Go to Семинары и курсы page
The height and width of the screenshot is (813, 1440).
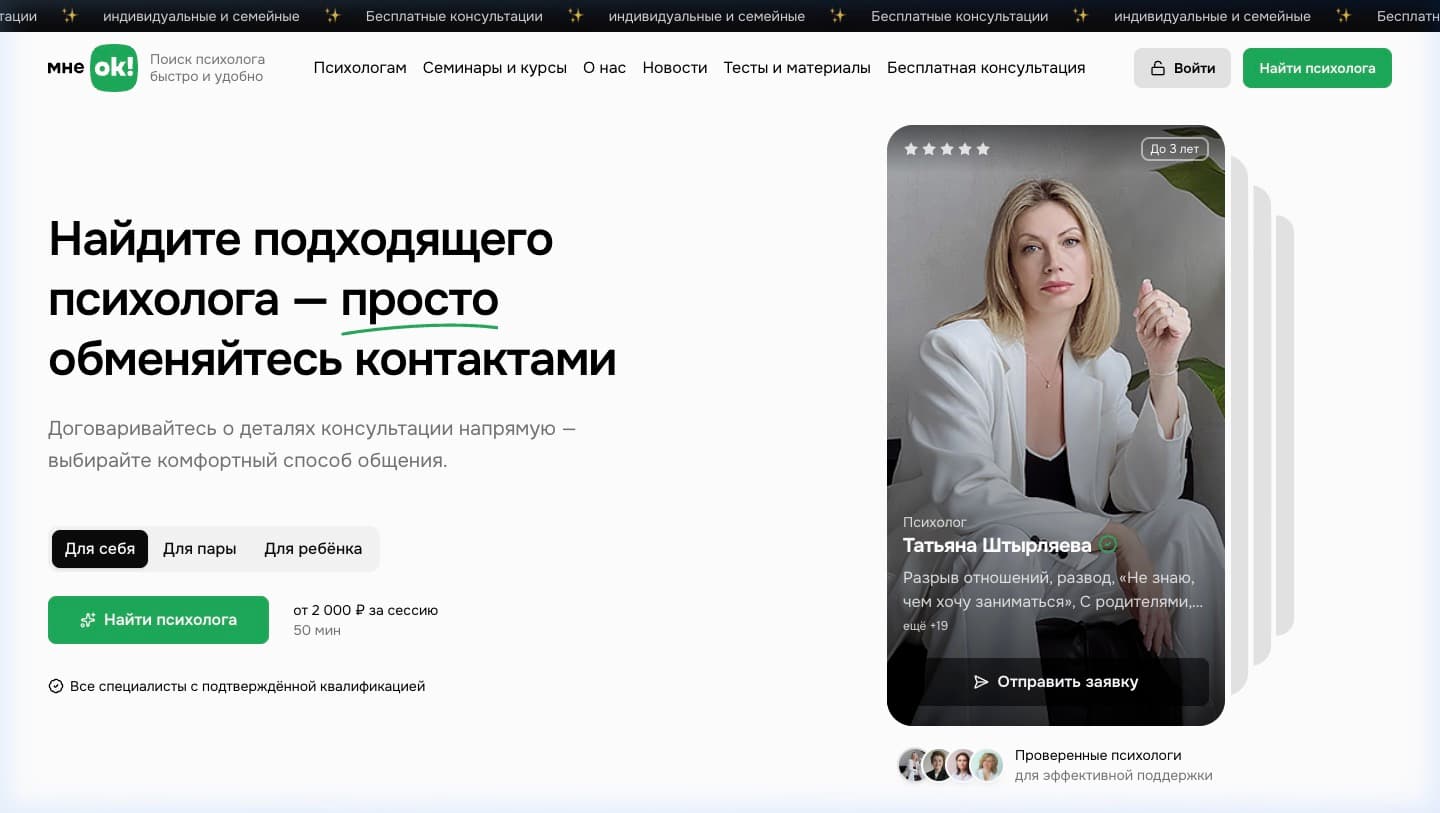(x=495, y=68)
